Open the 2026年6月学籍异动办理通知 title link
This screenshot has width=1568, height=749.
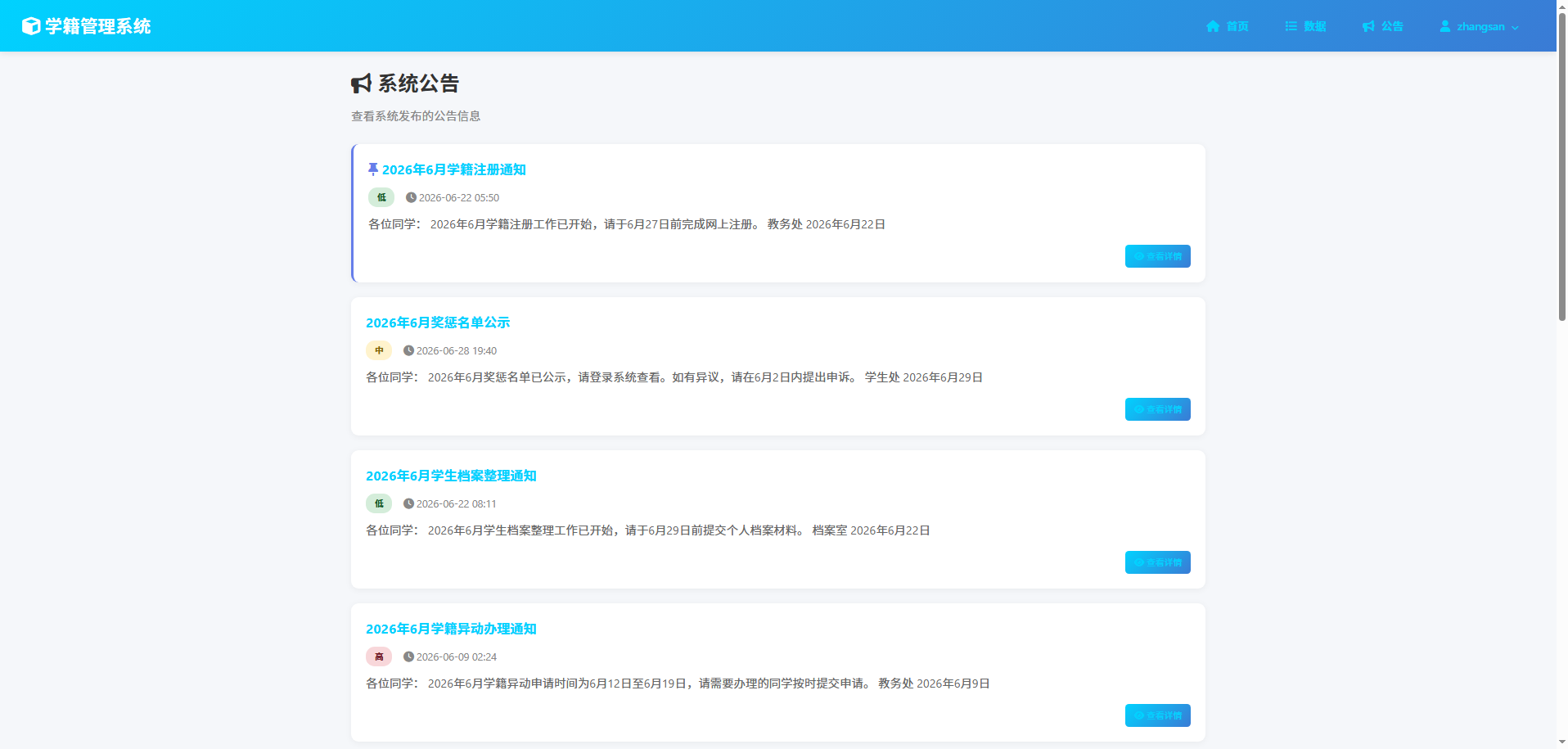[451, 629]
